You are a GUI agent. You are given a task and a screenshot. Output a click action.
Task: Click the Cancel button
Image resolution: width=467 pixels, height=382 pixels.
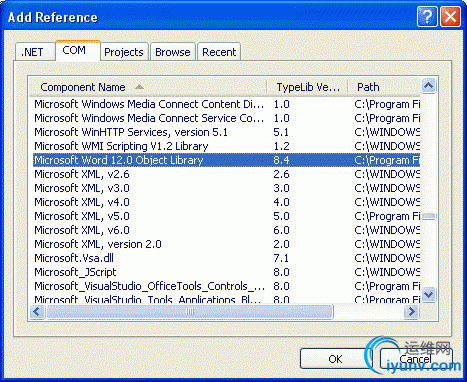coord(416,359)
